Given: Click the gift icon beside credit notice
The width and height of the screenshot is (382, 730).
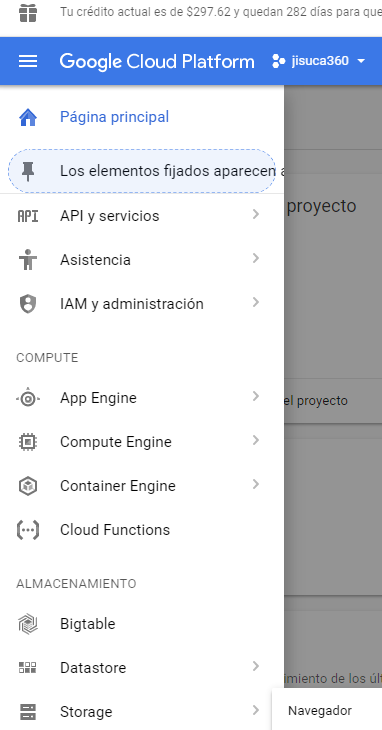Looking at the screenshot, I should click(x=28, y=13).
